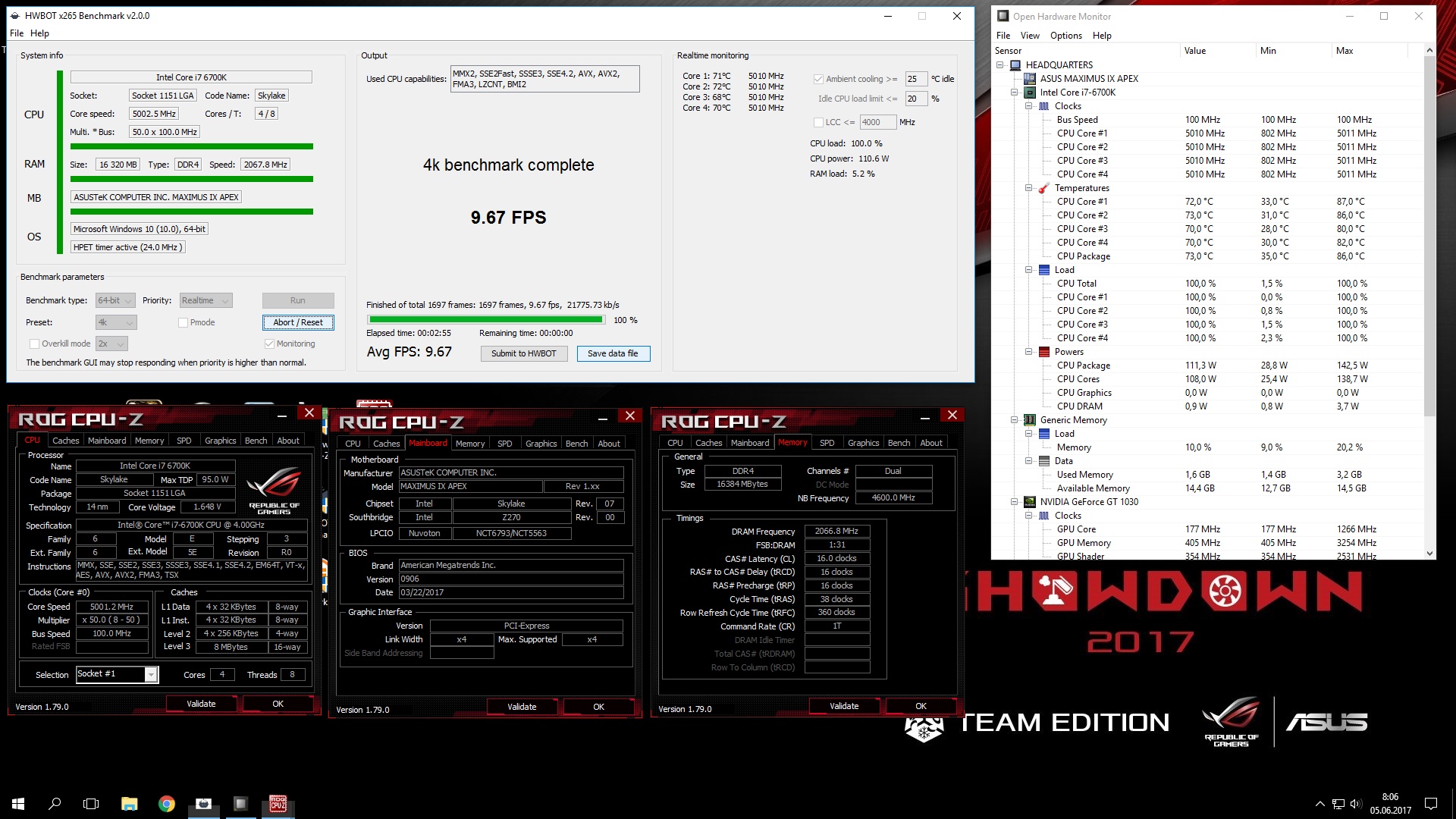
Task: Toggle the Ambient cooling checkbox
Action: point(818,79)
